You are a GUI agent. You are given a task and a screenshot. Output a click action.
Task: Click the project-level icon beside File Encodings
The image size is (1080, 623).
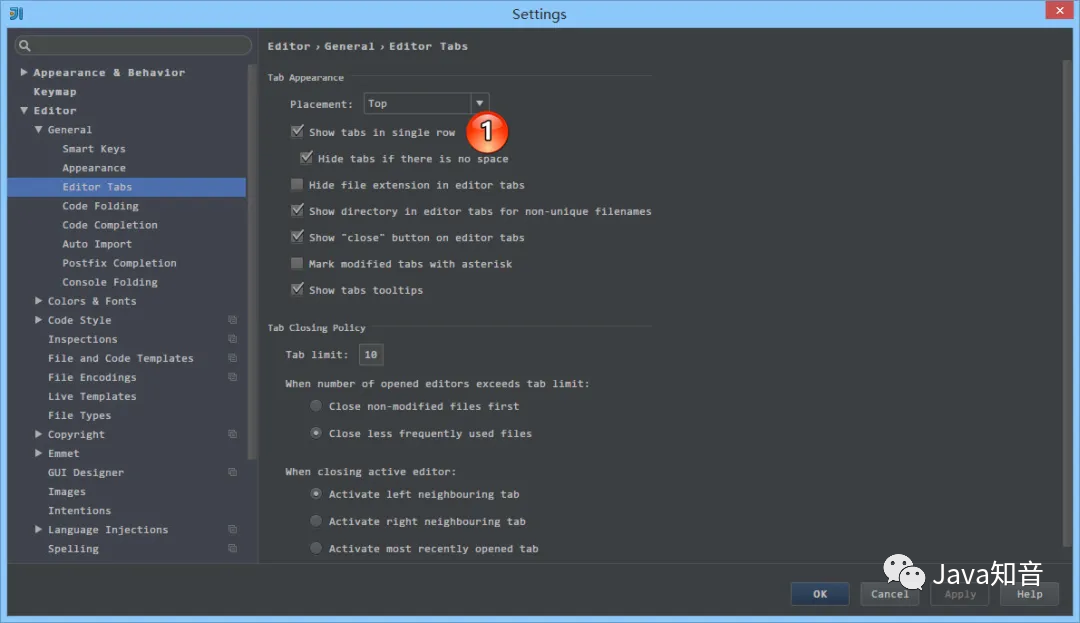coord(232,377)
